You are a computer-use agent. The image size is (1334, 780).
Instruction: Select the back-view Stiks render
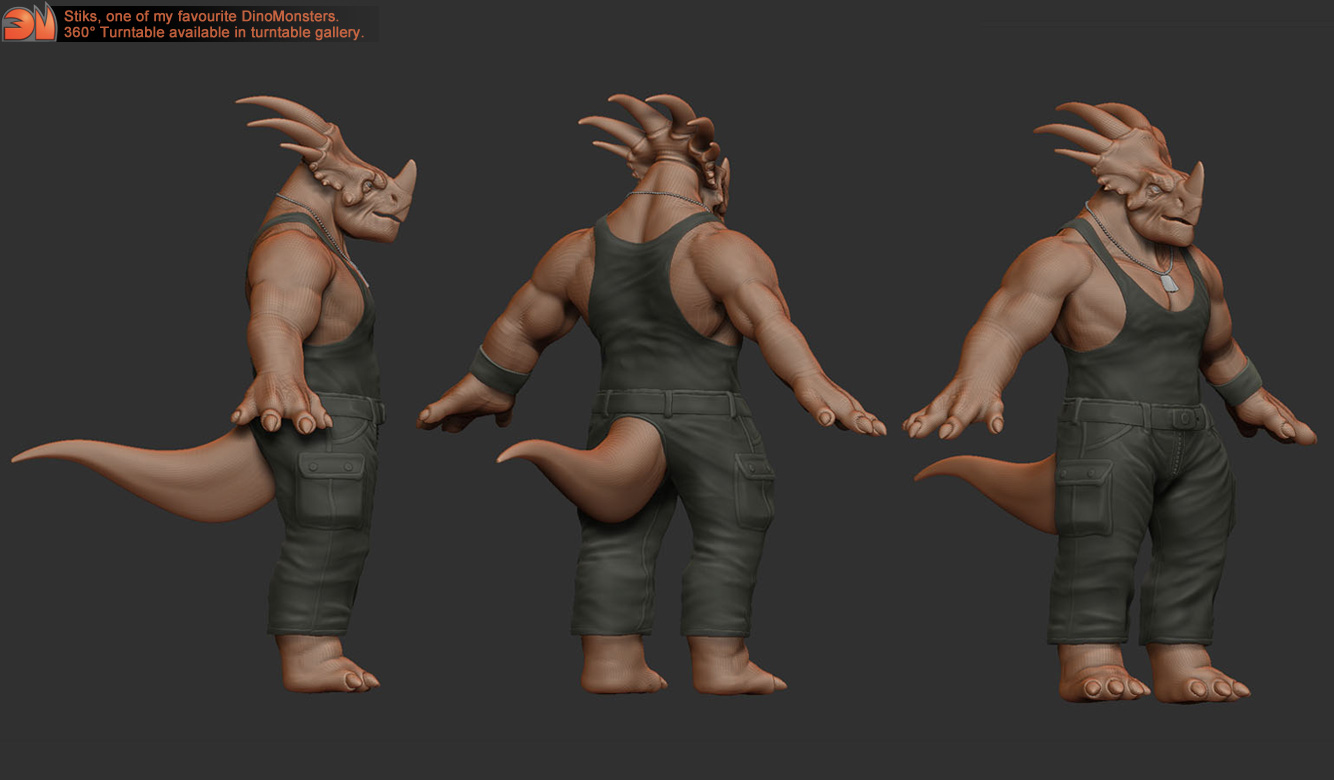(x=651, y=394)
